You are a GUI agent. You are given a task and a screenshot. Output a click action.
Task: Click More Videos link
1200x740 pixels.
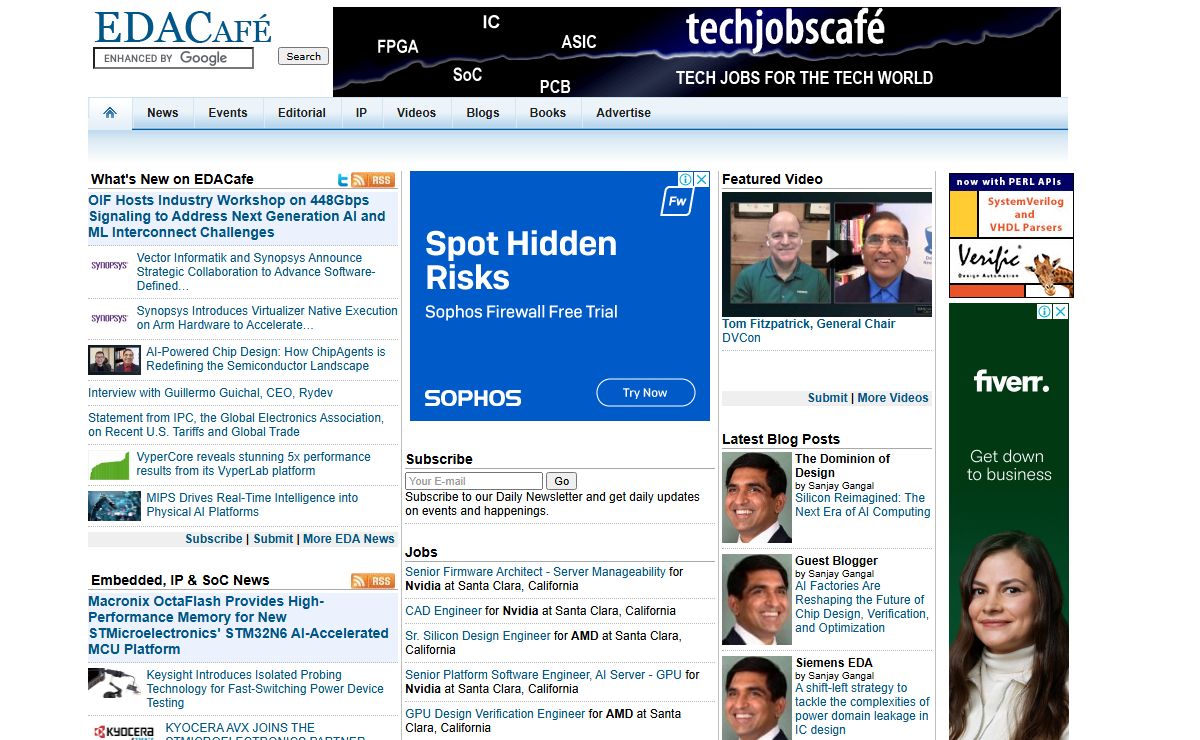click(893, 398)
